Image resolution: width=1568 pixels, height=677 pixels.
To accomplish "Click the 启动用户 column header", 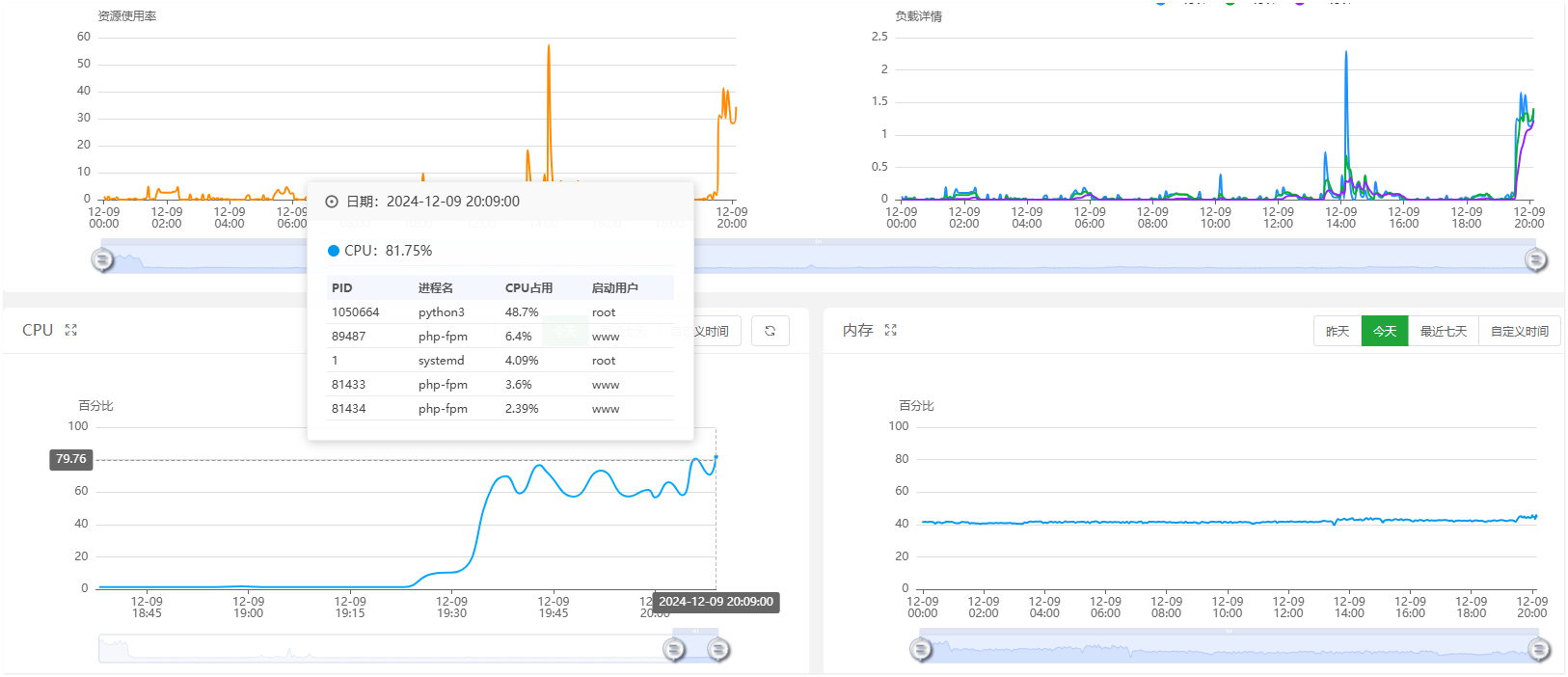I will pos(615,288).
